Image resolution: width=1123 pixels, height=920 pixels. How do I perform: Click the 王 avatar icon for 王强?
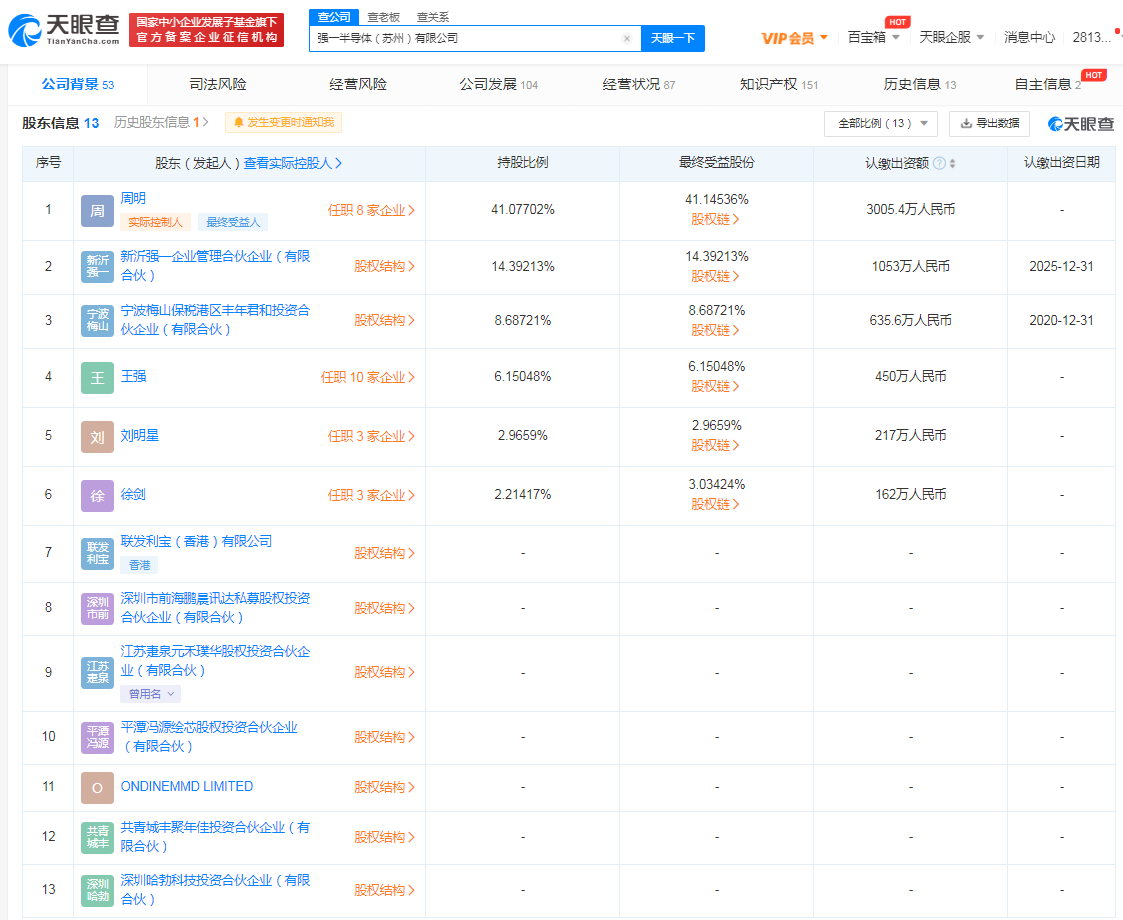pos(97,378)
